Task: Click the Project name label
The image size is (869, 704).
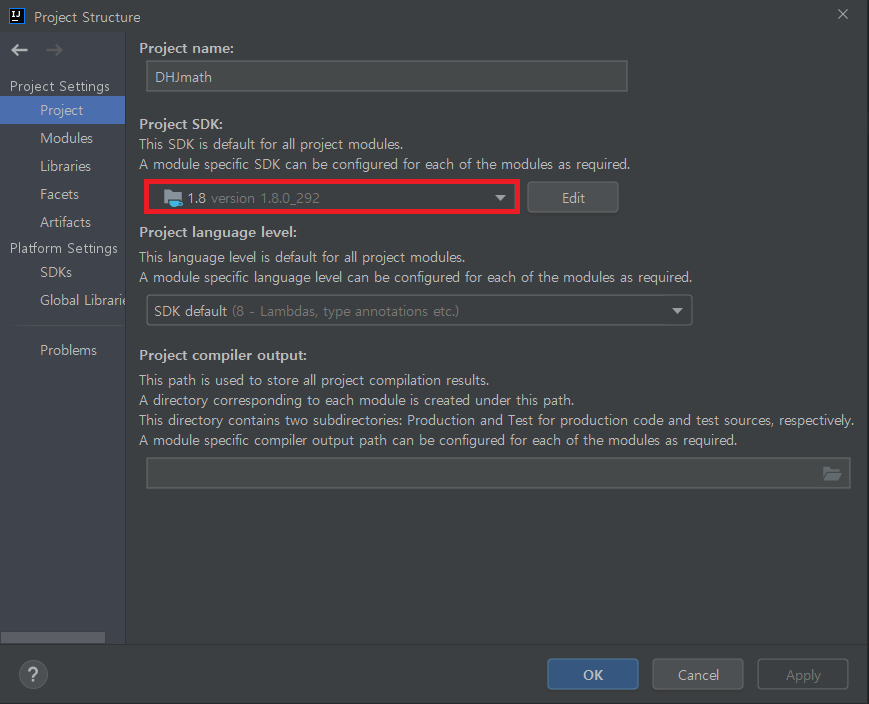Action: tap(186, 48)
